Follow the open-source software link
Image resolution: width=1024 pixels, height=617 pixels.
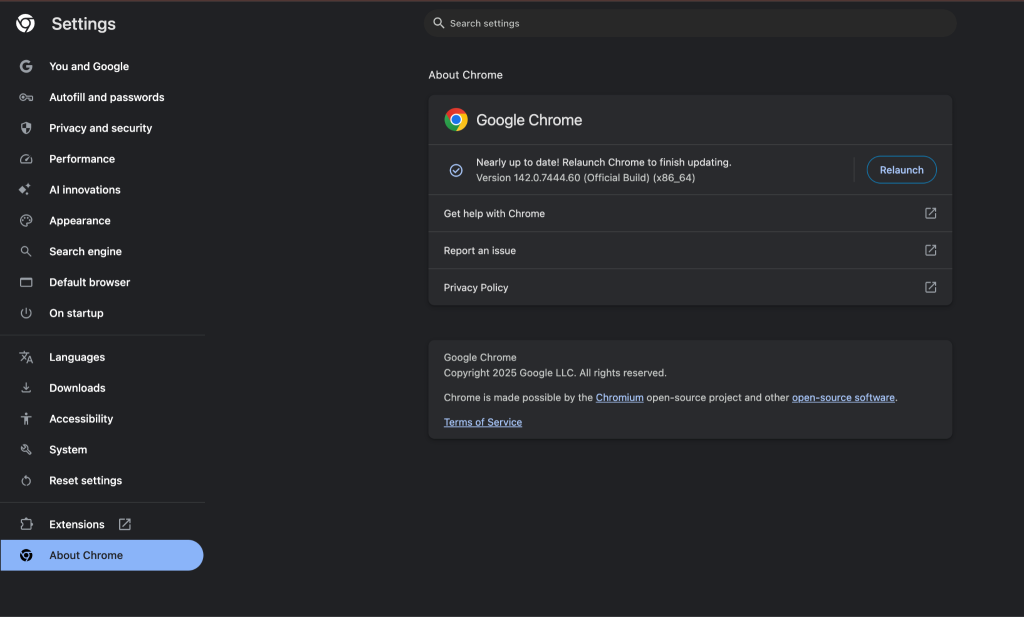point(843,398)
